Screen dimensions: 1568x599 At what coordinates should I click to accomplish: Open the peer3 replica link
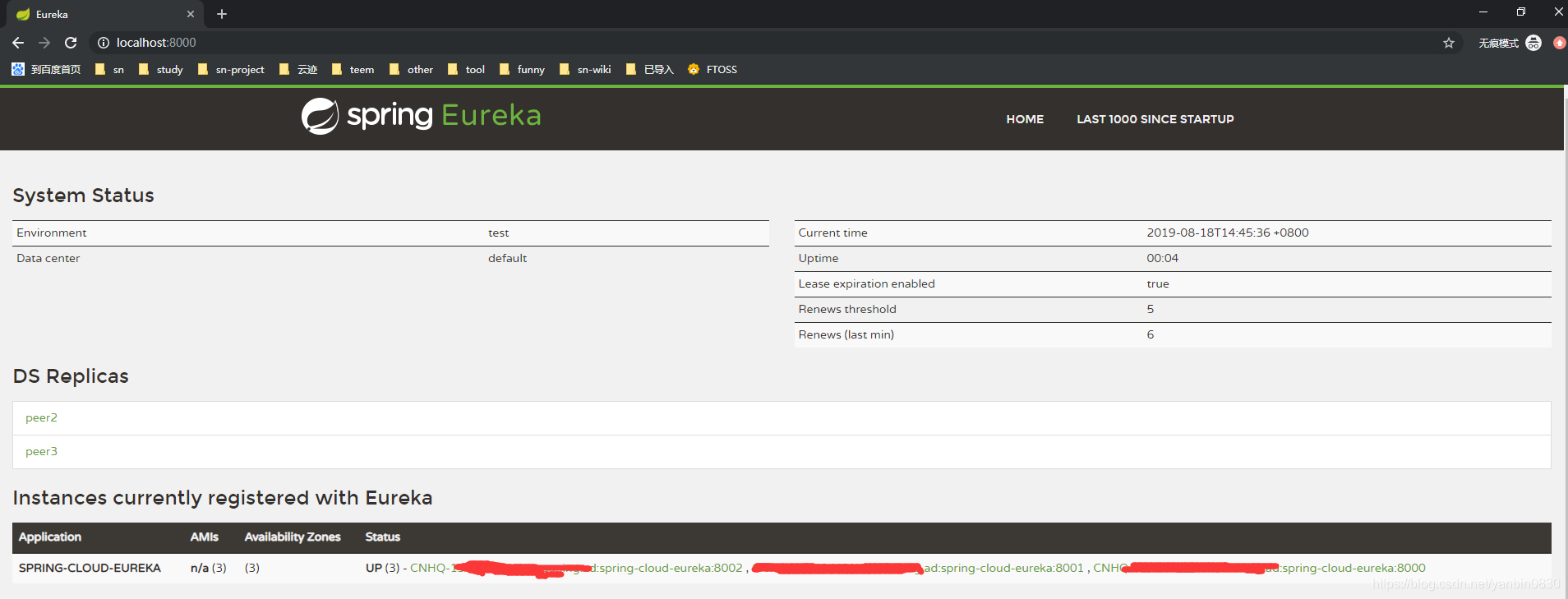[x=41, y=451]
